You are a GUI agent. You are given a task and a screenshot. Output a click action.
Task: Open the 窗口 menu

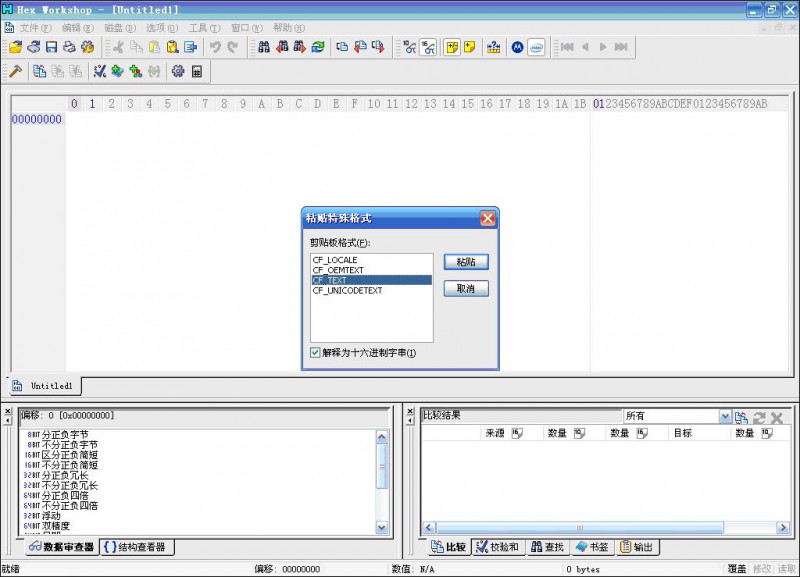[246, 28]
